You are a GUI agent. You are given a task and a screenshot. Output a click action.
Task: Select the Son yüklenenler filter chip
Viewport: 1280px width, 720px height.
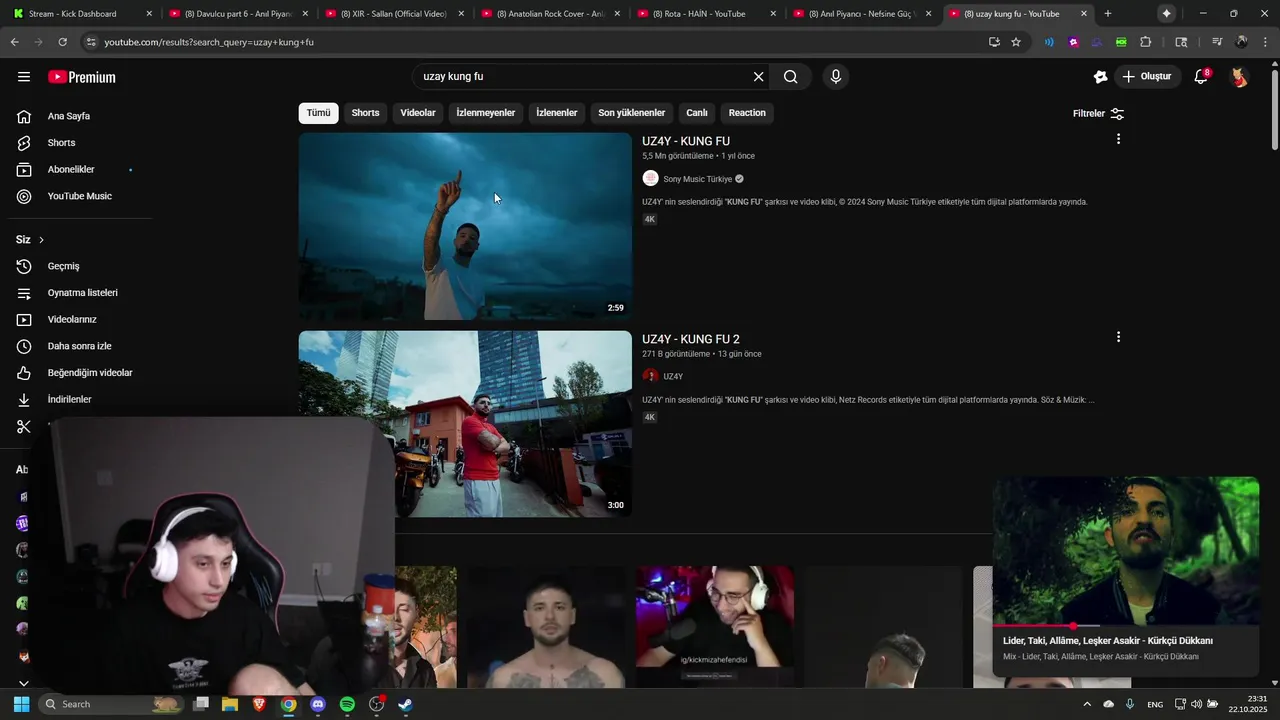(x=632, y=113)
